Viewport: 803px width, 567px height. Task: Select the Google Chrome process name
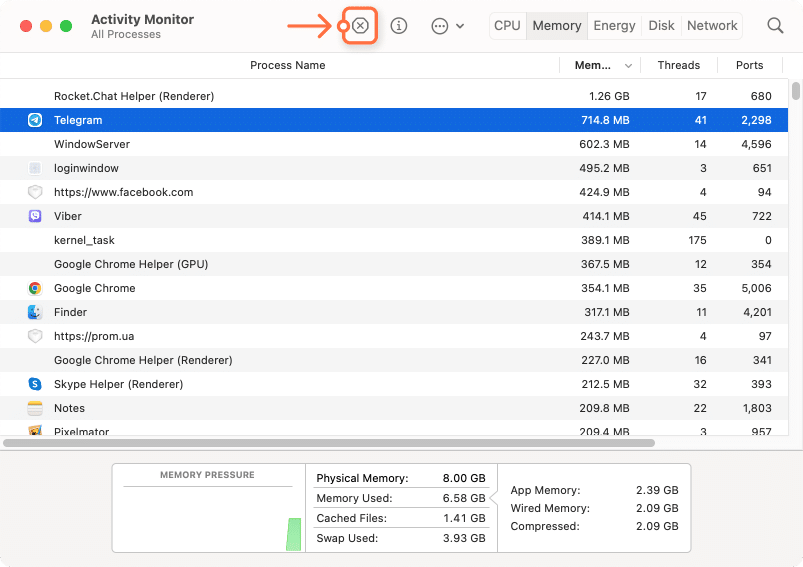[95, 288]
